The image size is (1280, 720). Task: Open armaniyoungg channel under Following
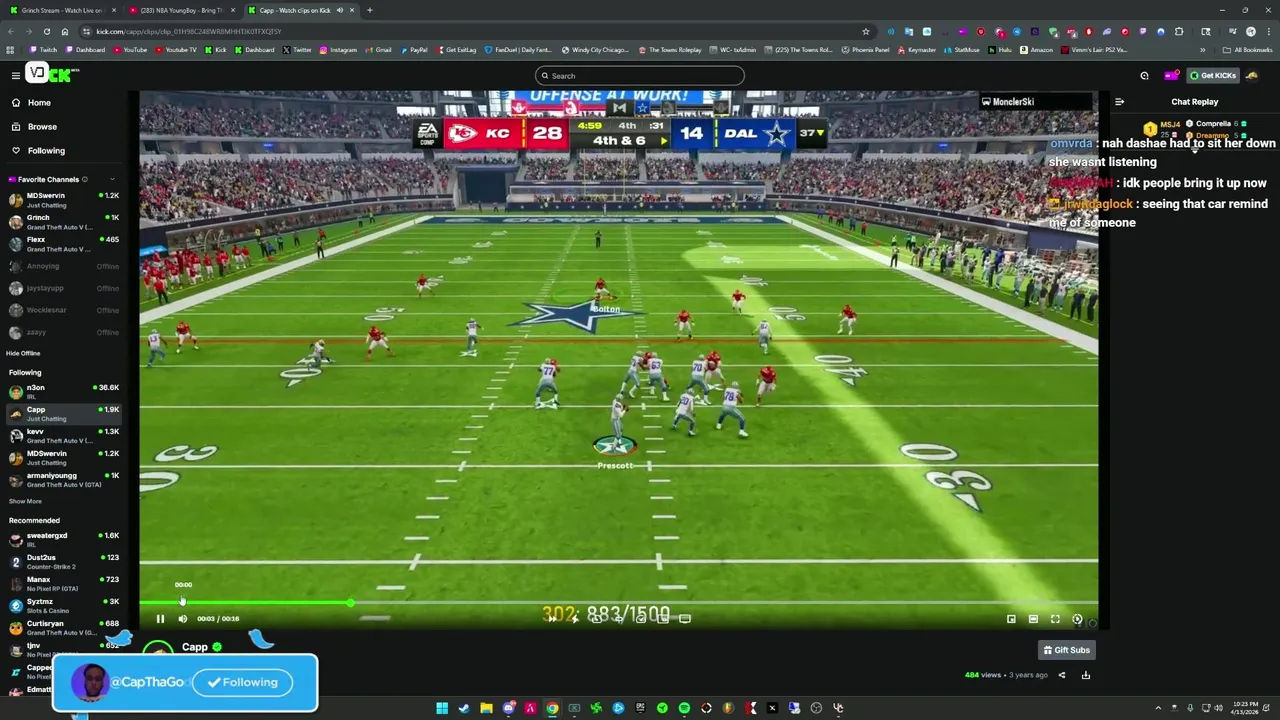click(64, 479)
